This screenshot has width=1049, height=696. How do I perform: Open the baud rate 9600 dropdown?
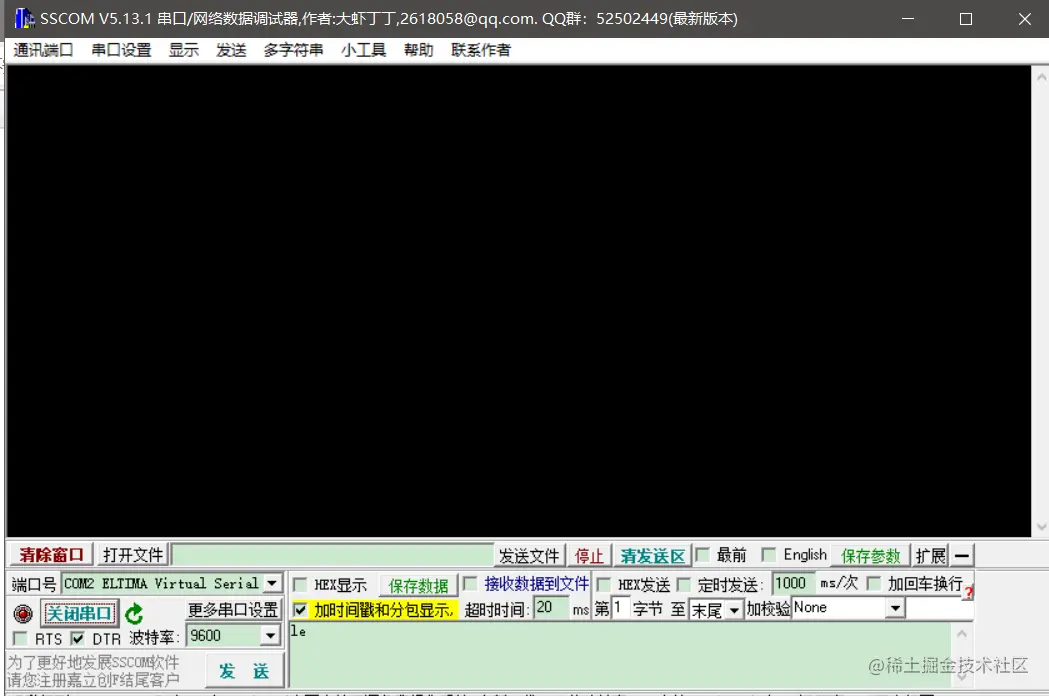pyautogui.click(x=267, y=637)
